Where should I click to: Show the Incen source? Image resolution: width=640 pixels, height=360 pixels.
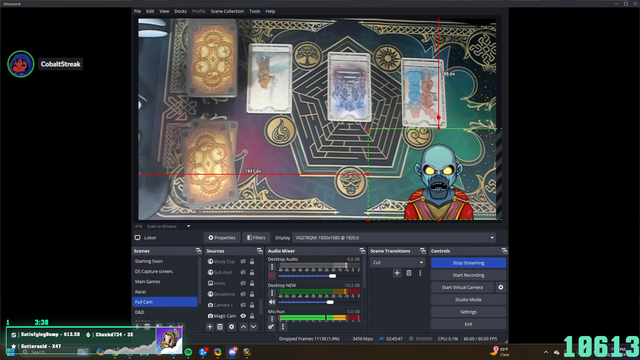243,283
